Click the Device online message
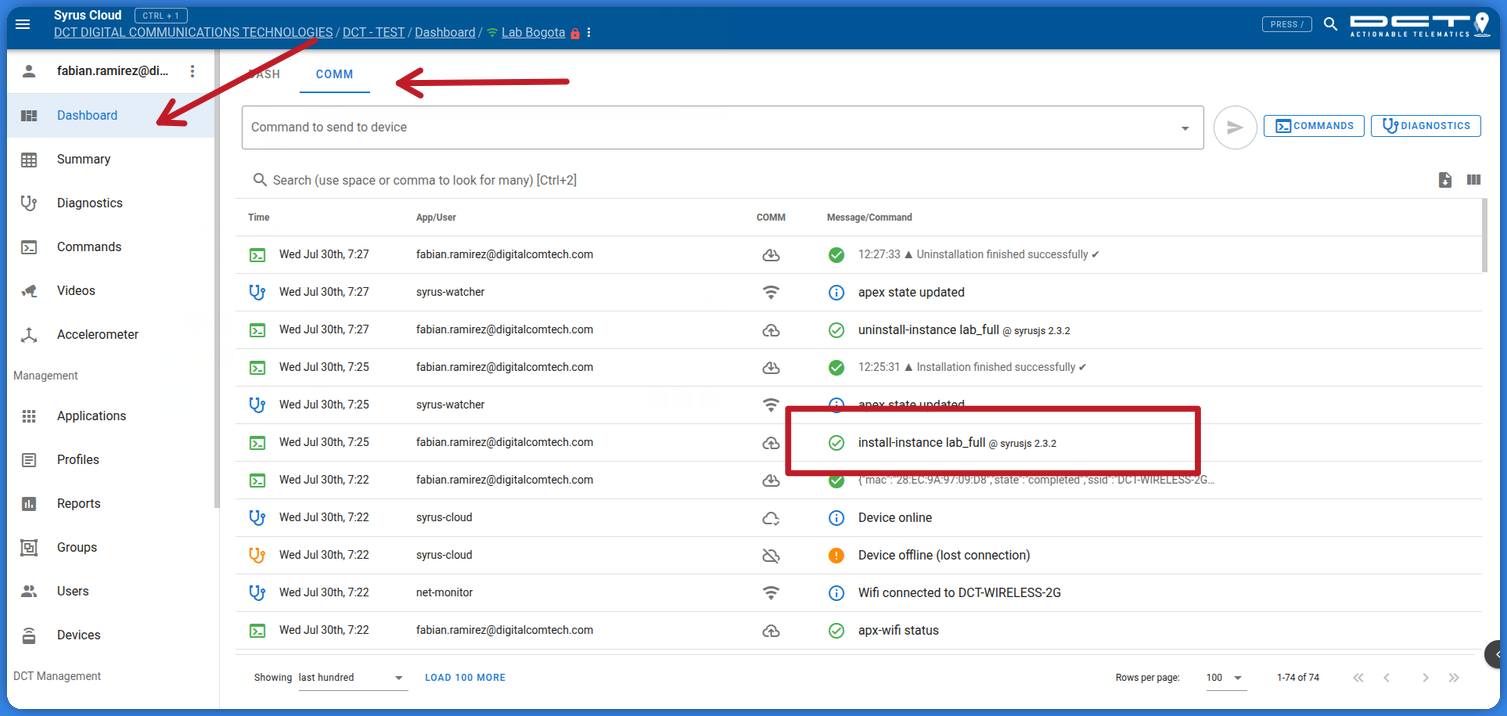Image resolution: width=1507 pixels, height=716 pixels. pyautogui.click(x=895, y=518)
